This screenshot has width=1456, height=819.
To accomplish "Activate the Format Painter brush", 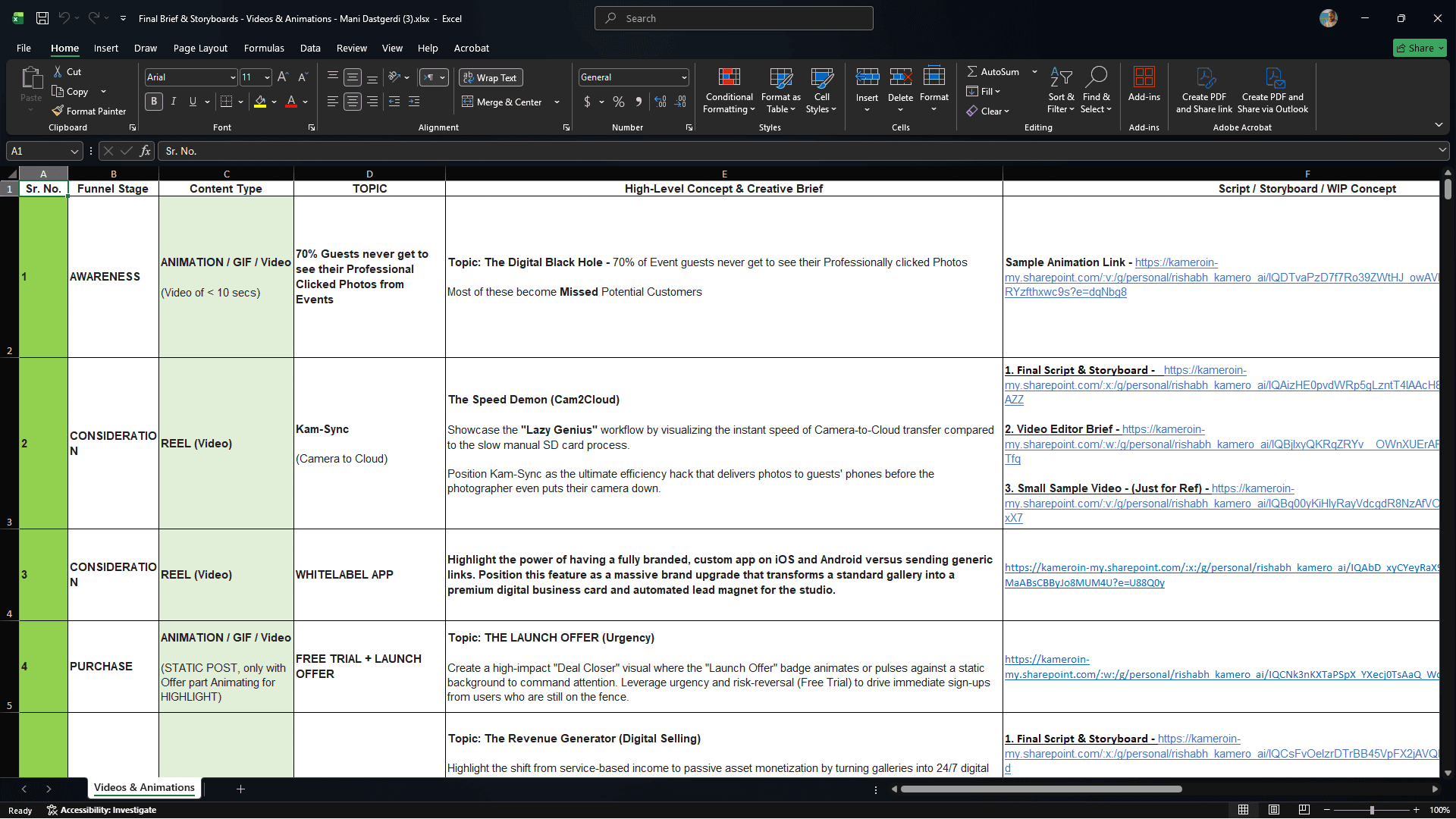I will click(58, 111).
